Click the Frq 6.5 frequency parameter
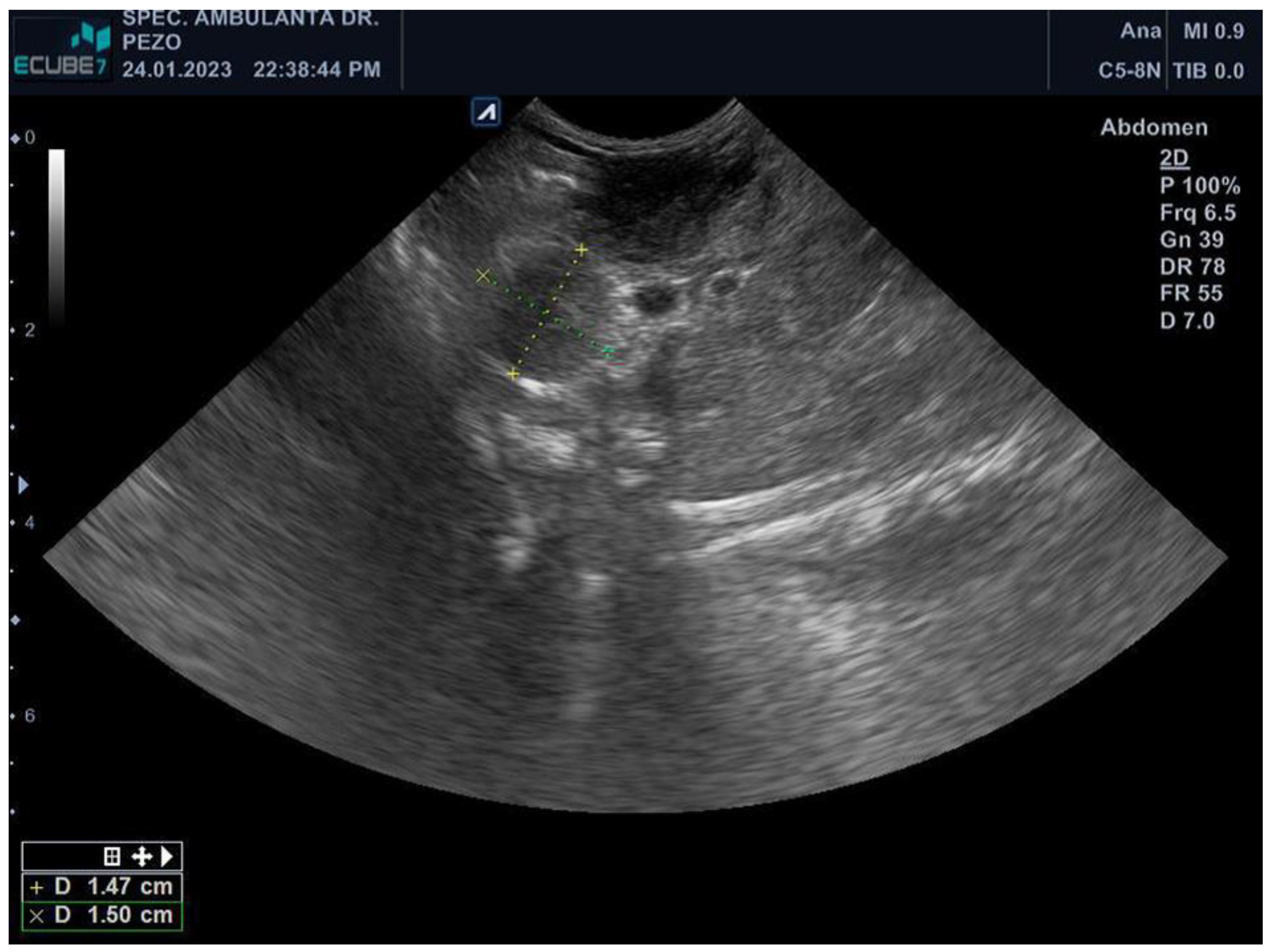This screenshot has width=1271, height=952. (1197, 213)
